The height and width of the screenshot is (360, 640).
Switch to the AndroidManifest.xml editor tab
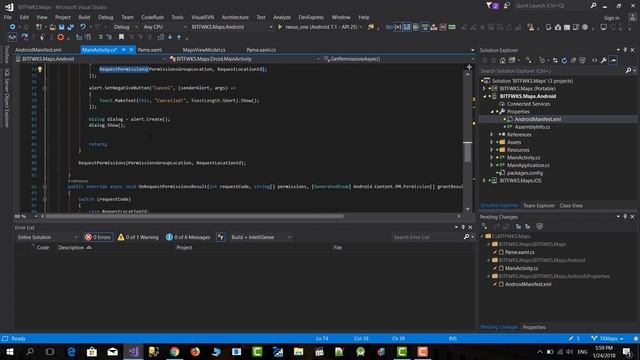coord(38,50)
